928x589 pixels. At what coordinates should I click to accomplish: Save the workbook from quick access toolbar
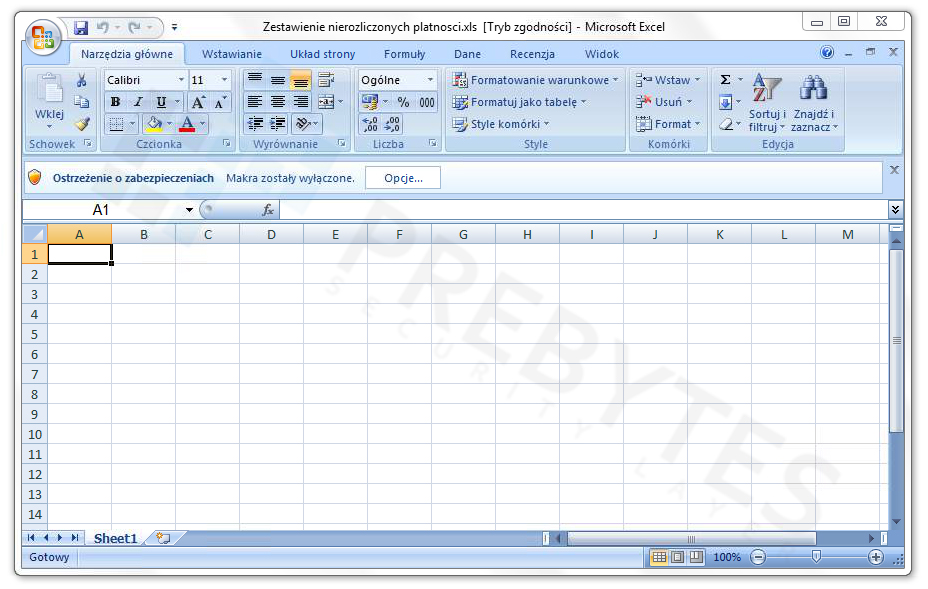(x=81, y=27)
